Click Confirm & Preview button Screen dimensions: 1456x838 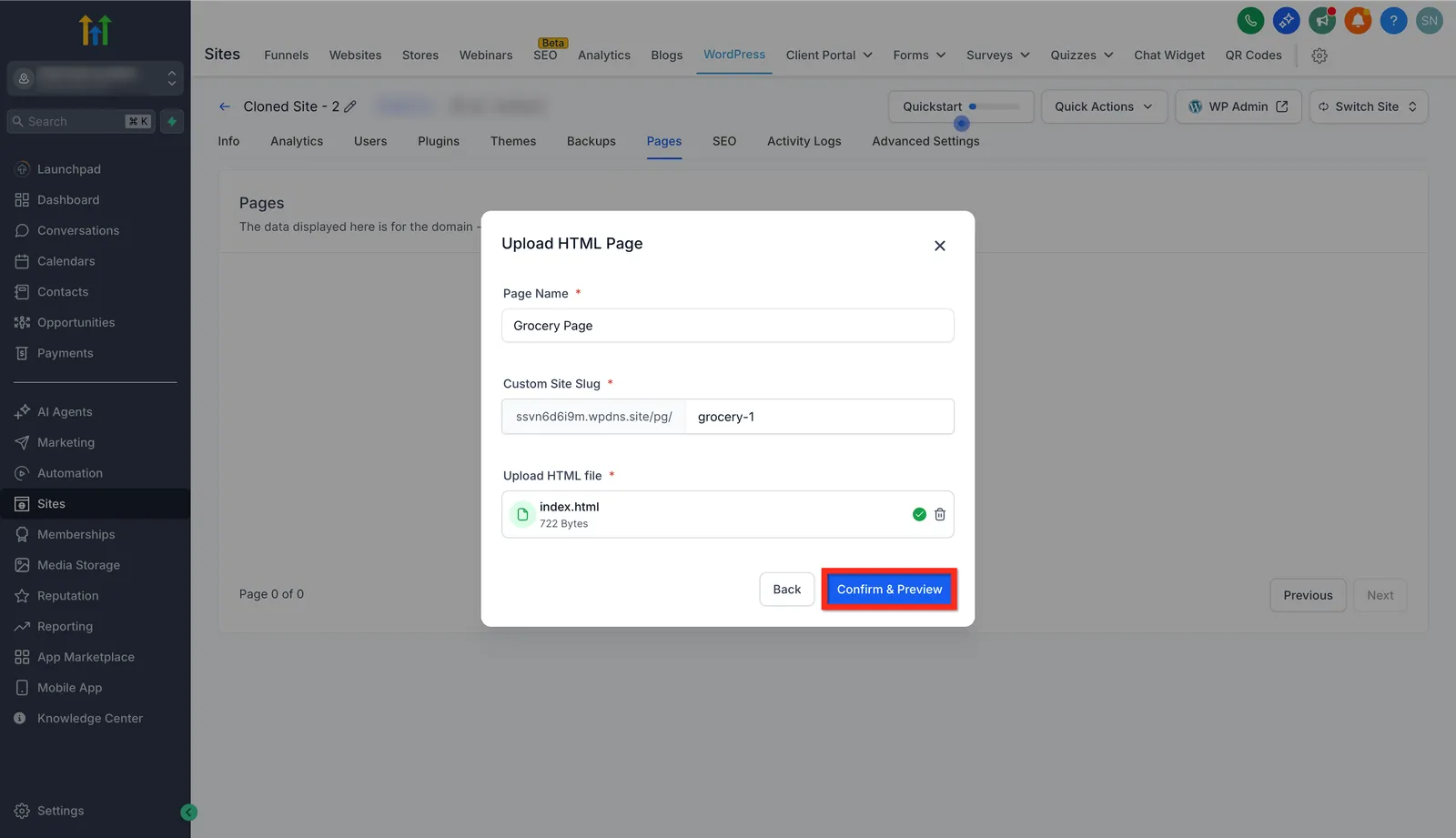pos(889,590)
